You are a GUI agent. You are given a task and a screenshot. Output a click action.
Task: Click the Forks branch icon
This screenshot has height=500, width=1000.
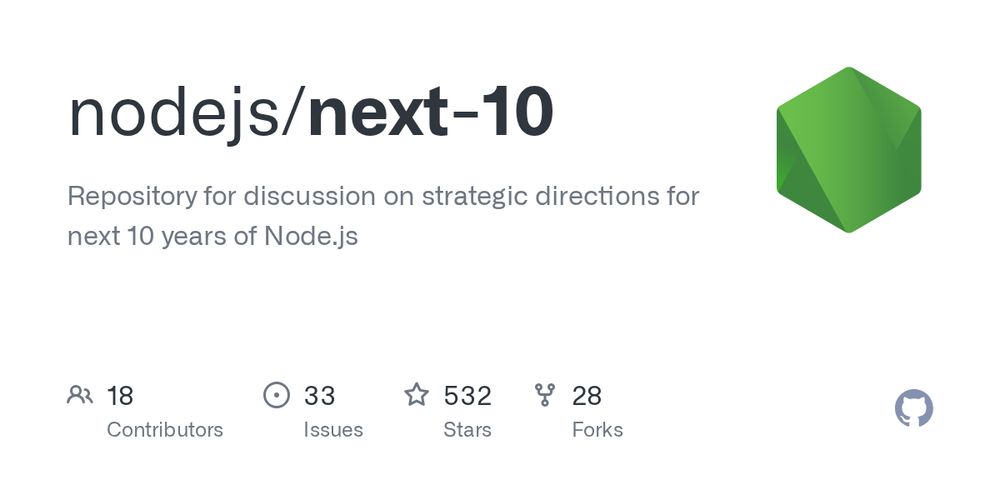point(545,395)
